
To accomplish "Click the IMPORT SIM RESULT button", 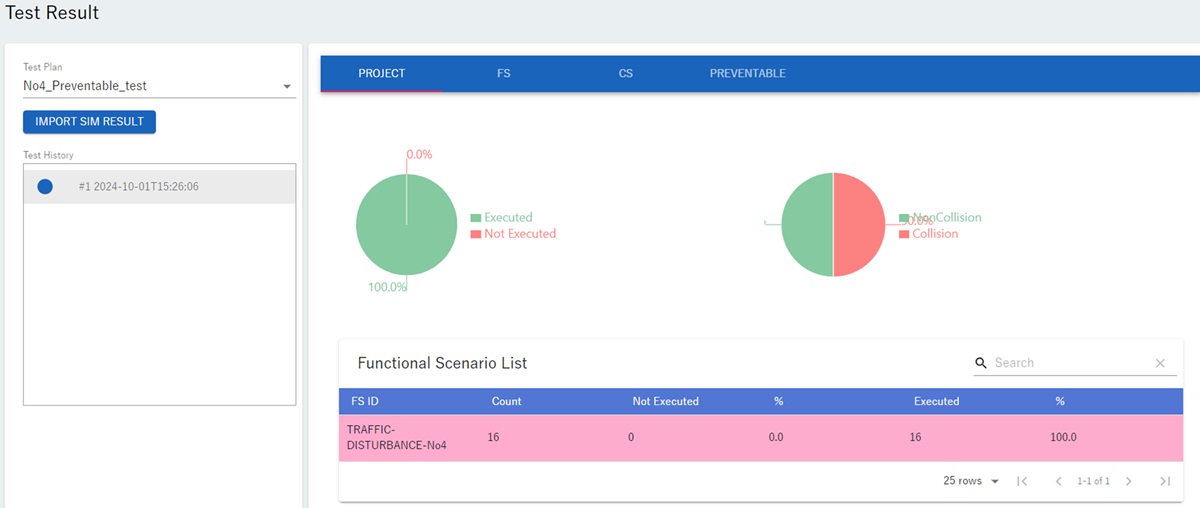I will point(89,122).
